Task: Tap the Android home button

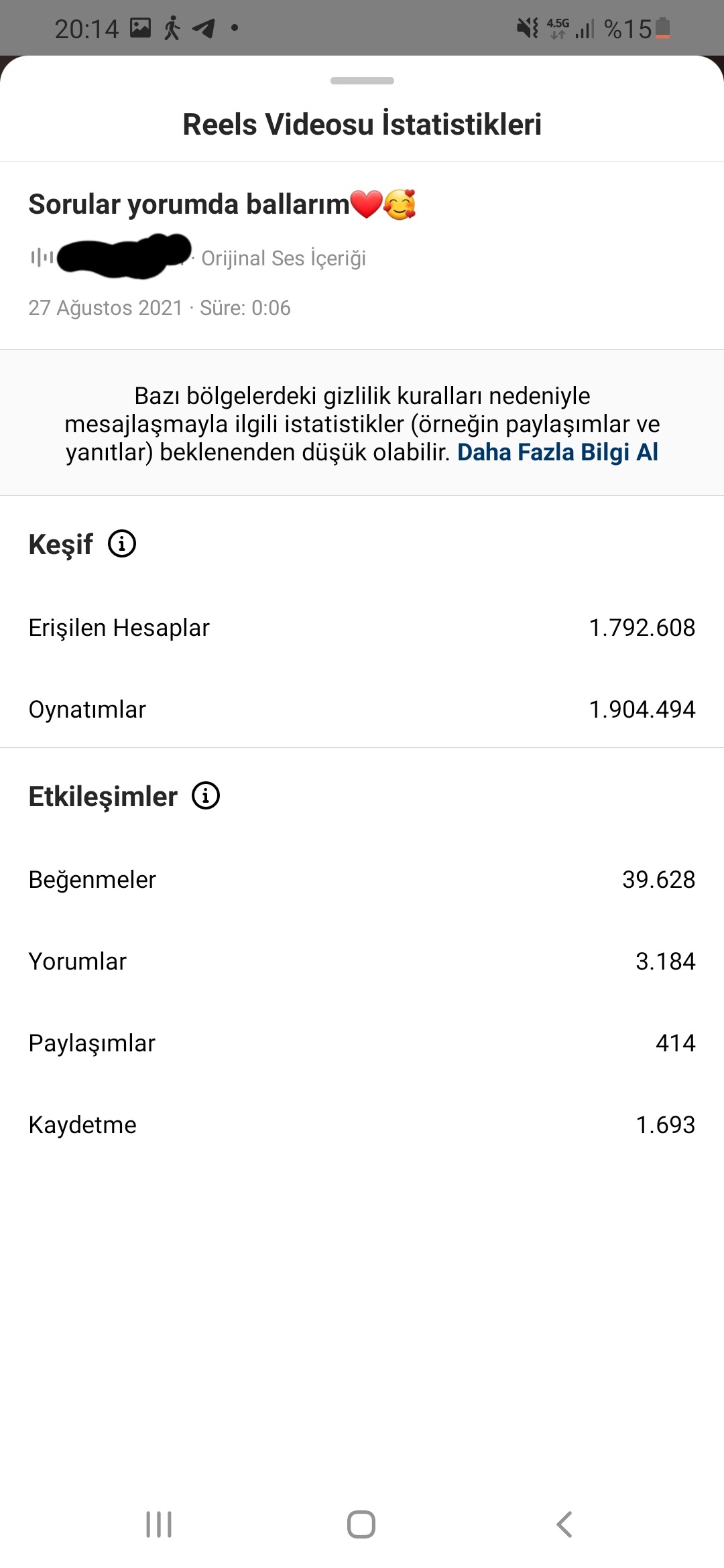Action: pos(361,1524)
